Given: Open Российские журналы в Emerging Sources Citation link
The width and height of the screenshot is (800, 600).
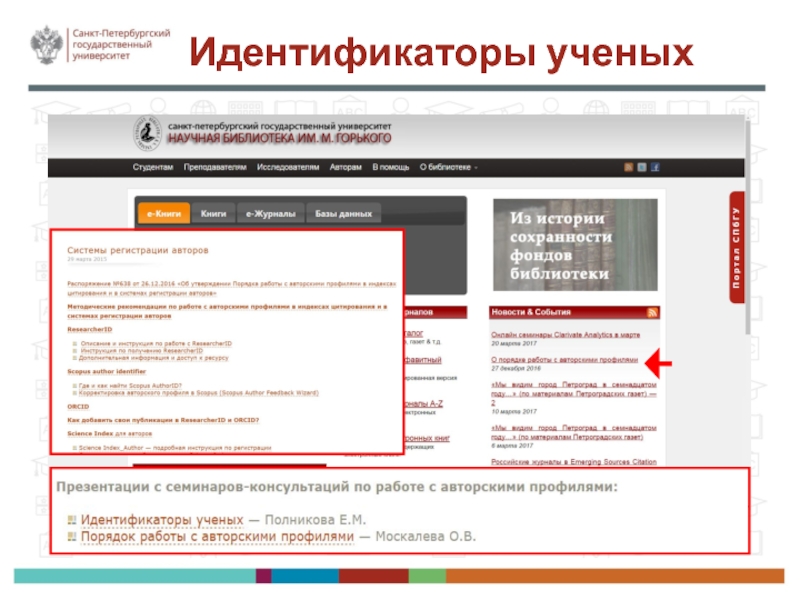Looking at the screenshot, I should [573, 462].
